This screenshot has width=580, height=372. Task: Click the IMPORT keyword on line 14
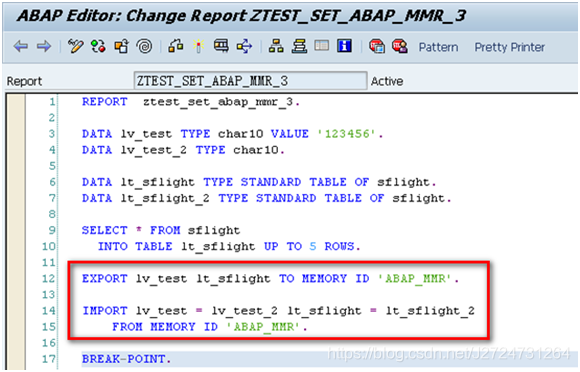coord(105,311)
